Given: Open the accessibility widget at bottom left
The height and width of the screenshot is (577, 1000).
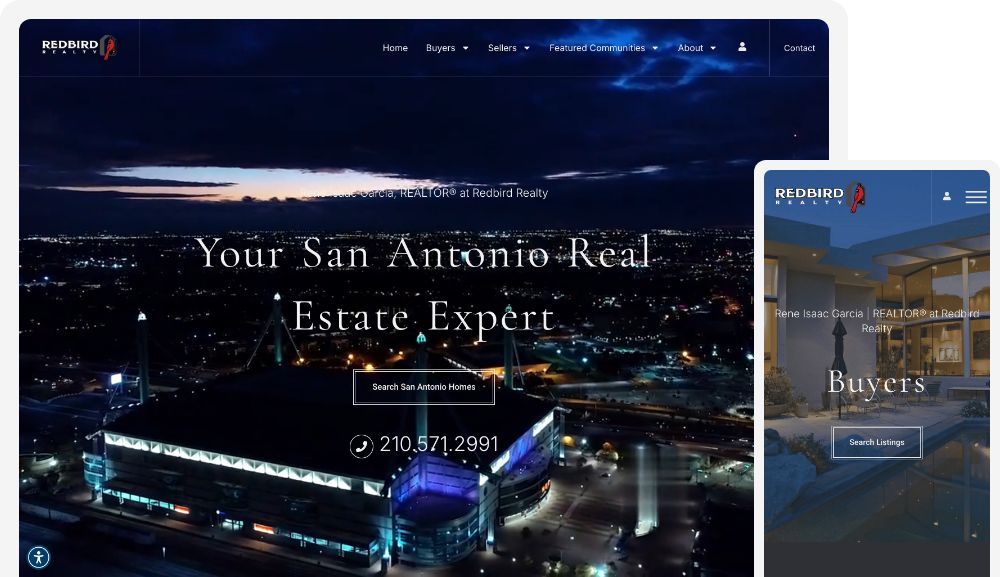Looking at the screenshot, I should click(38, 557).
